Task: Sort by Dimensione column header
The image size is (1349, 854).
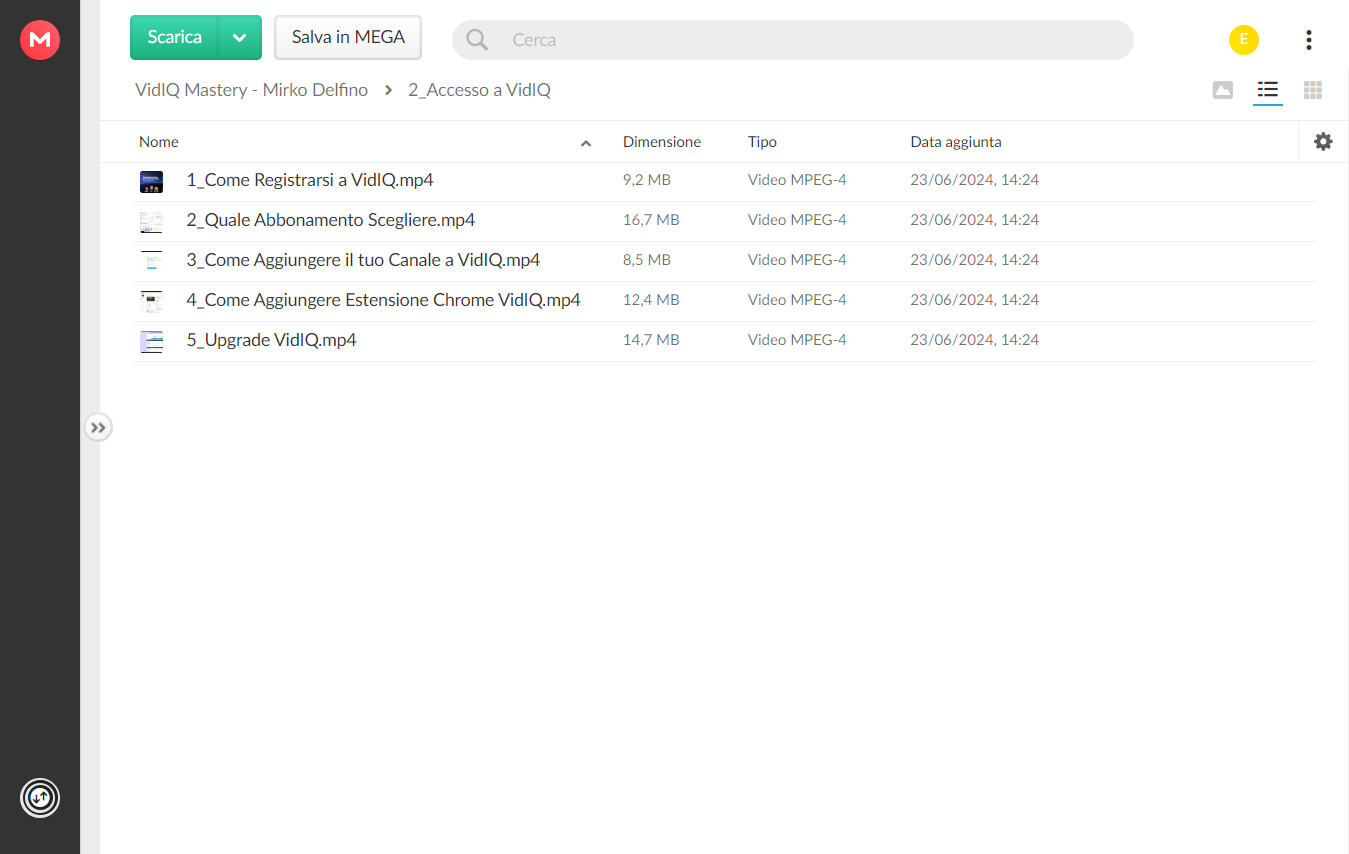Action: click(662, 142)
